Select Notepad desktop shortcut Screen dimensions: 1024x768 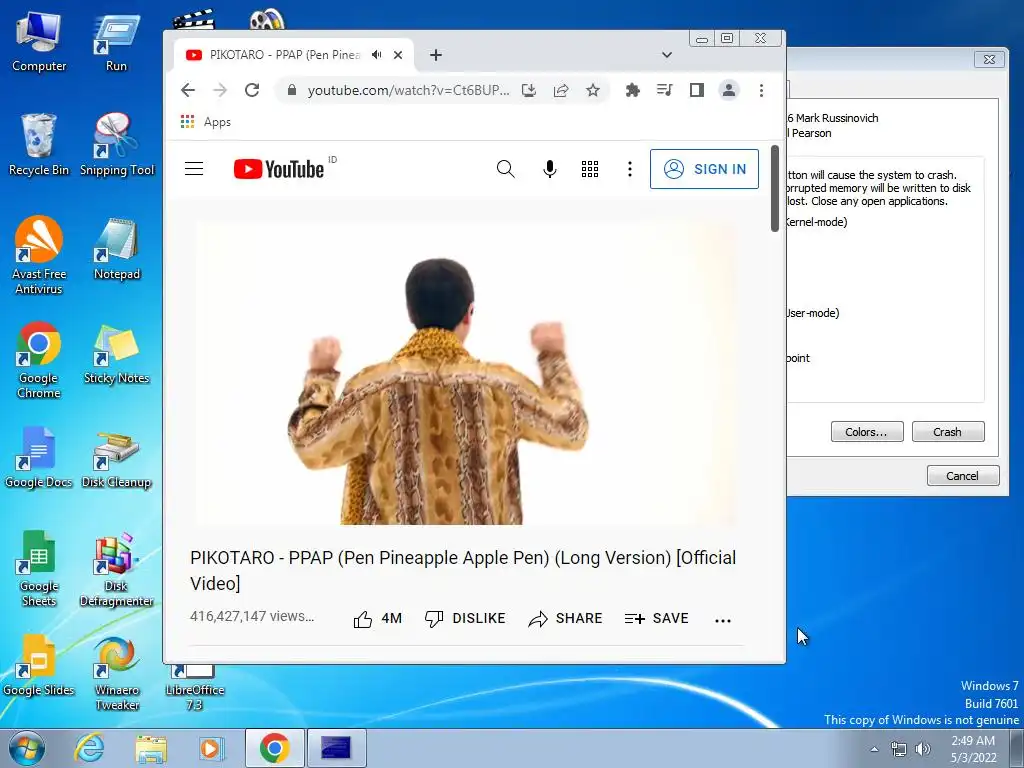(116, 249)
